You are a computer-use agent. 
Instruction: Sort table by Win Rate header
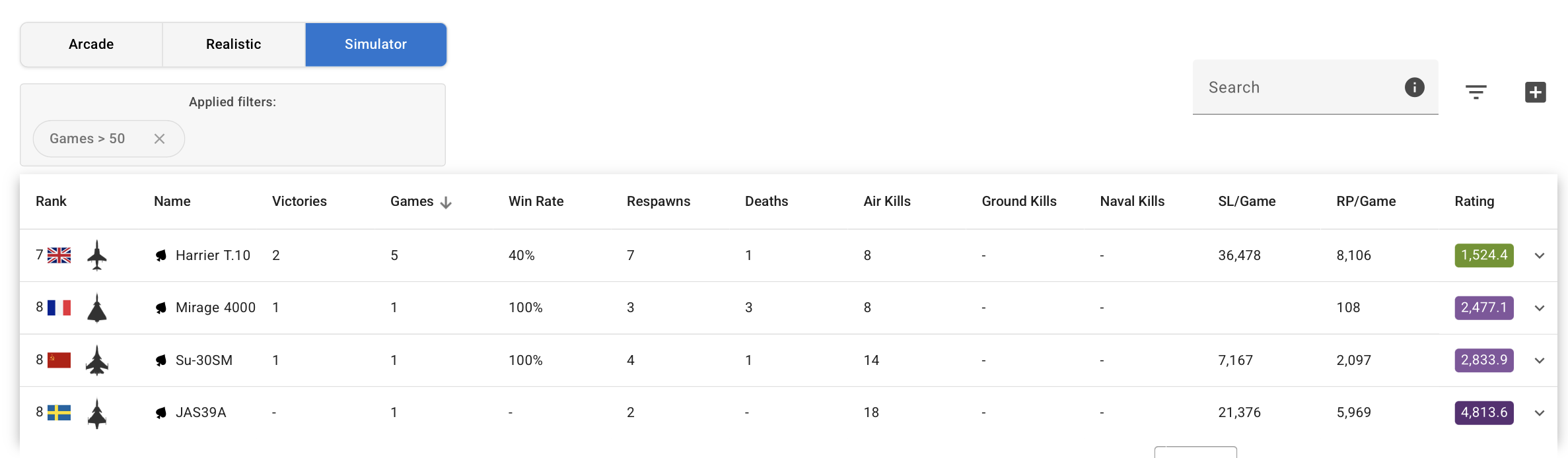(x=536, y=201)
